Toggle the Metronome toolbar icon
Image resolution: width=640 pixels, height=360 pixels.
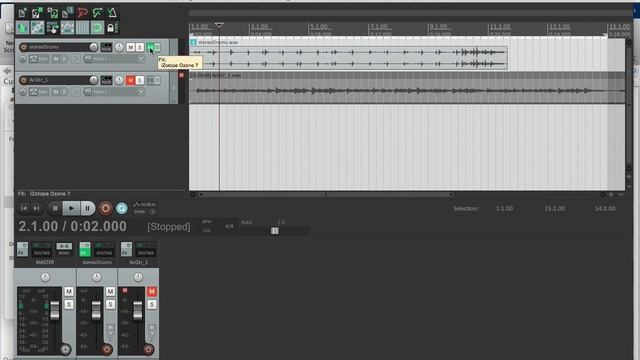(x=112, y=13)
